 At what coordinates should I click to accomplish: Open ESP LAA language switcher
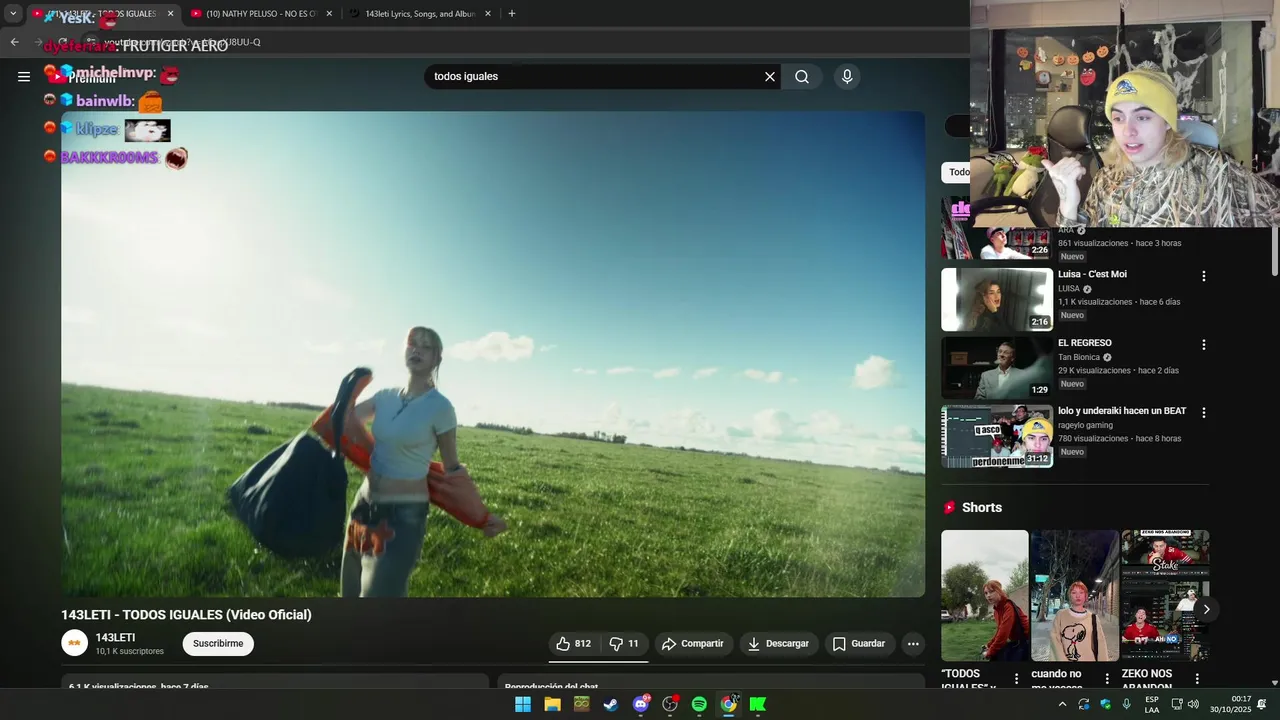click(x=1152, y=704)
